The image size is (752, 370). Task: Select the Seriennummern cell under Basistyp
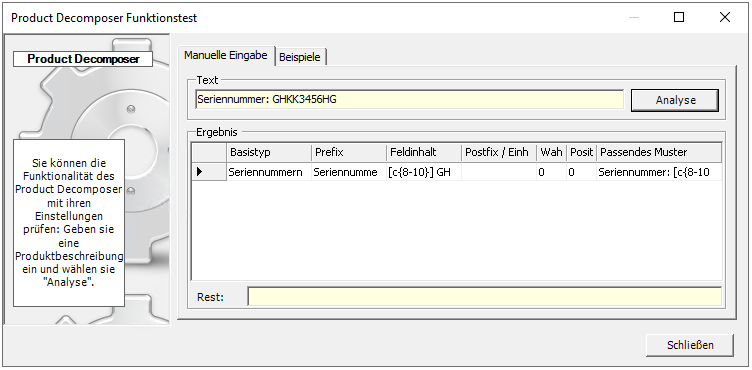click(x=269, y=172)
